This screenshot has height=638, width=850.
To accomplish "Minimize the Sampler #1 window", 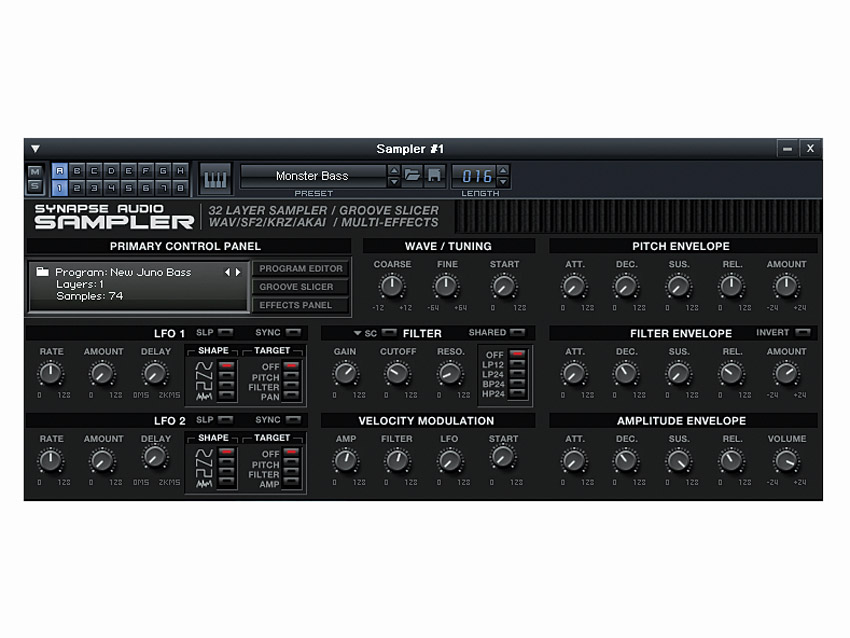I will pyautogui.click(x=788, y=149).
